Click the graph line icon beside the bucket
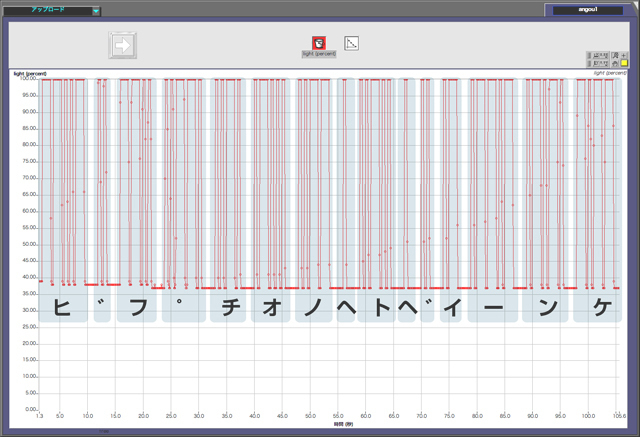640x437 pixels. 351,43
